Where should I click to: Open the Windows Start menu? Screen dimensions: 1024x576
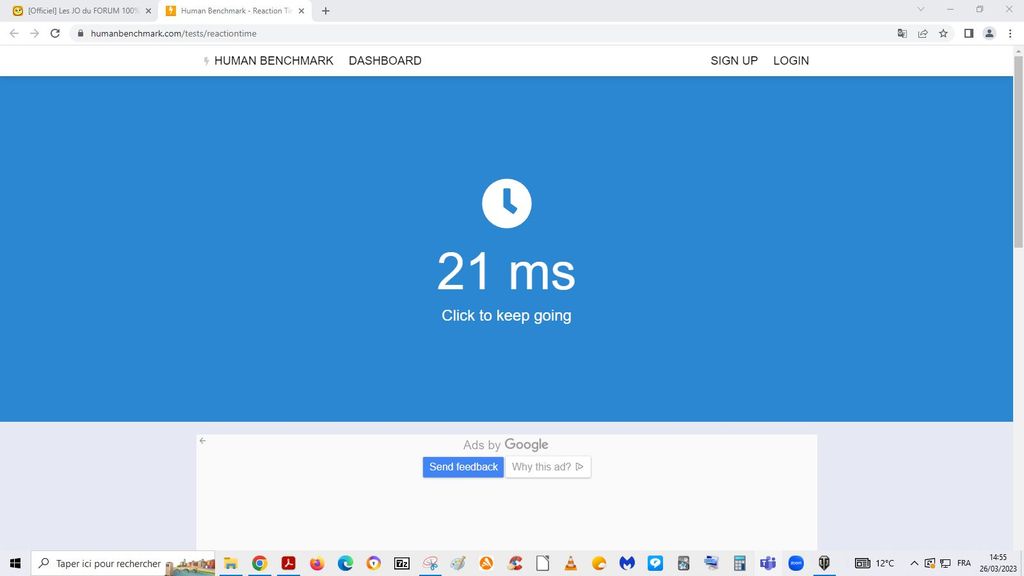15,563
